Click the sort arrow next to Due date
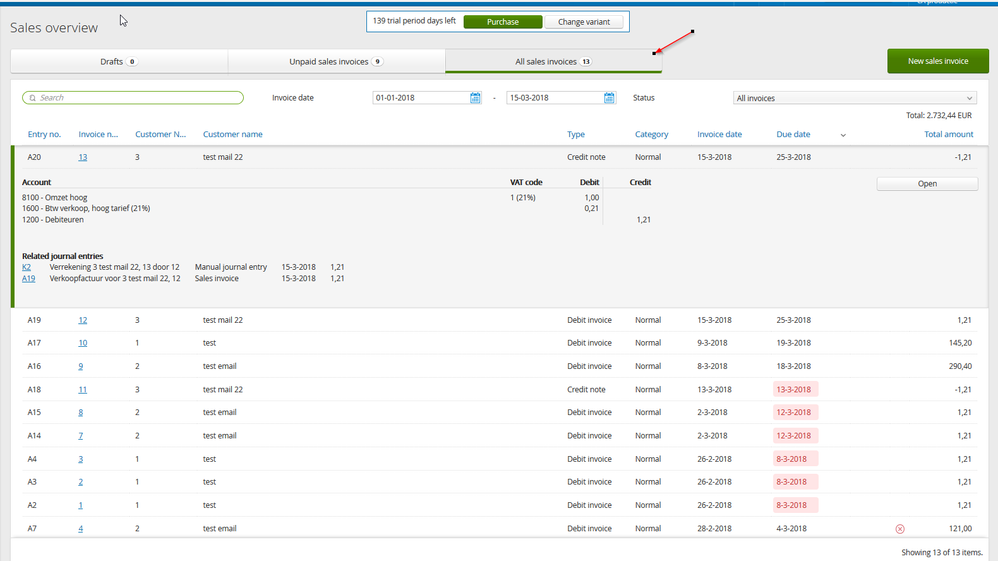The image size is (998, 561). coord(843,135)
